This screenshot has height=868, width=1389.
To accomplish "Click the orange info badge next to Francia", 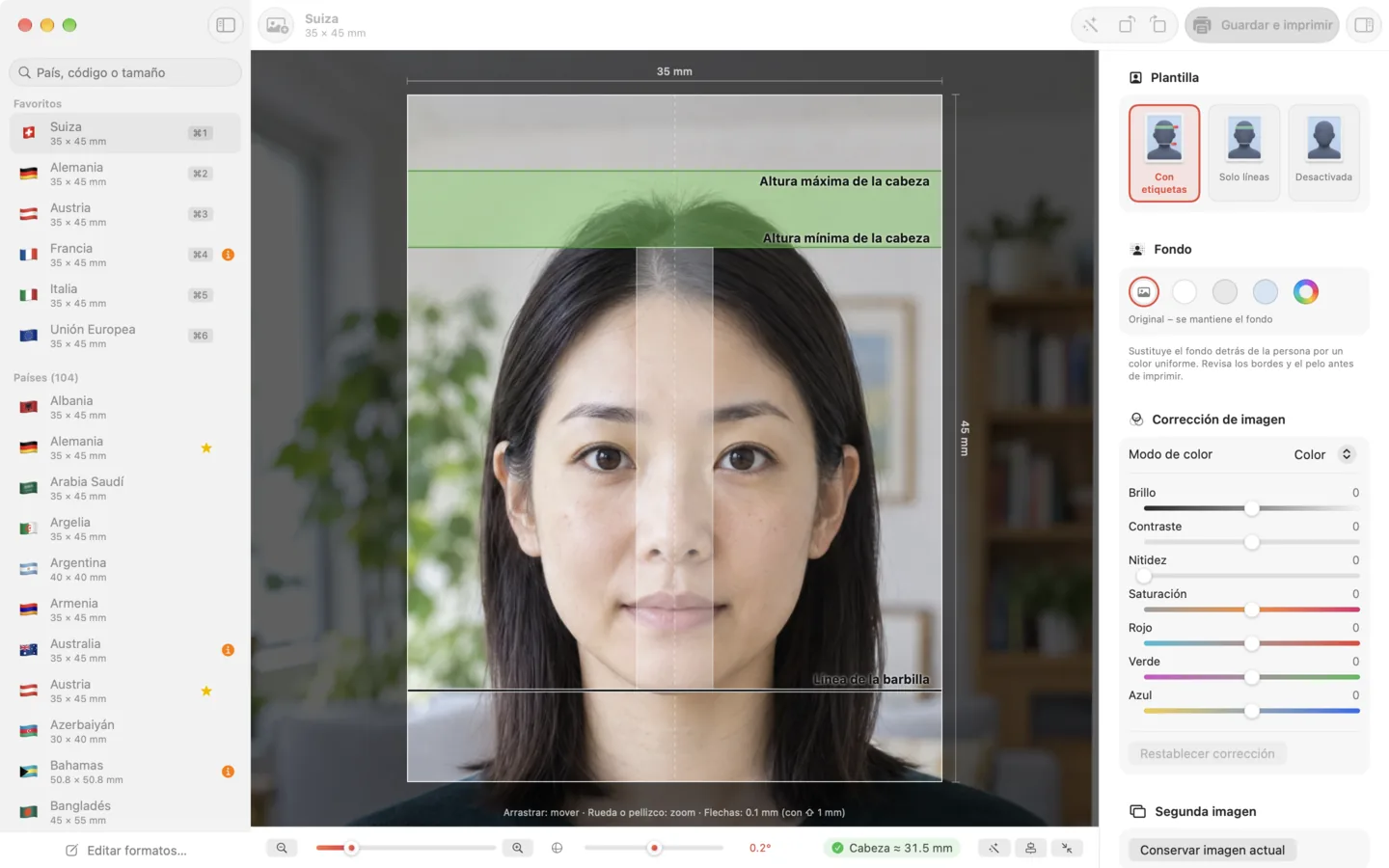I will click(x=228, y=255).
